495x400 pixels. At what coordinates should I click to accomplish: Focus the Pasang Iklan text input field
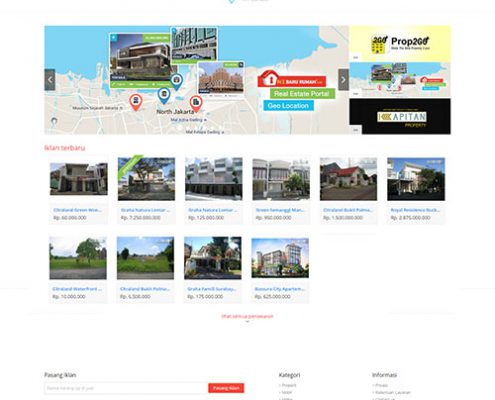pyautogui.click(x=126, y=388)
